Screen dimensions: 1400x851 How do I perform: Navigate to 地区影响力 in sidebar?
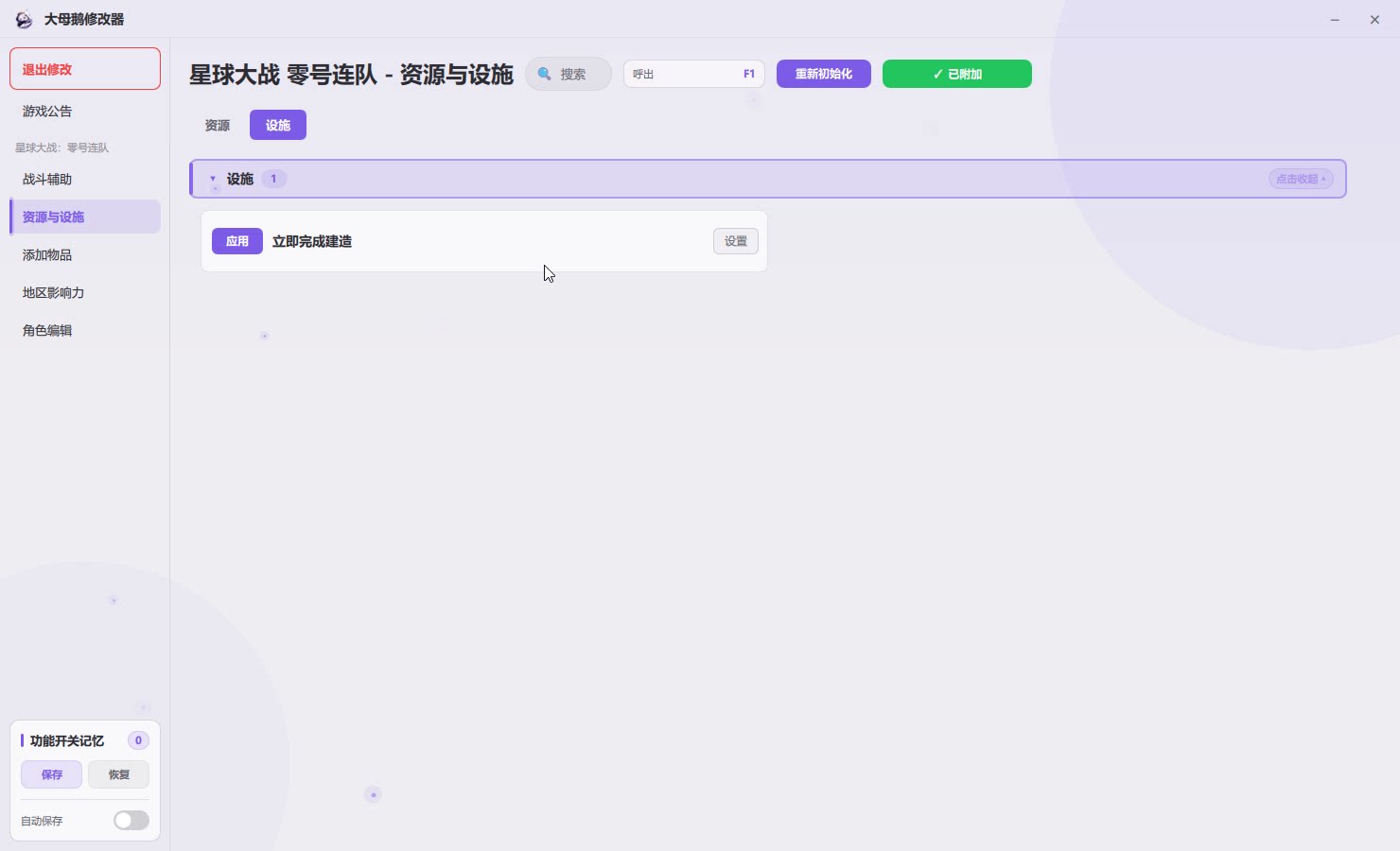coord(85,293)
